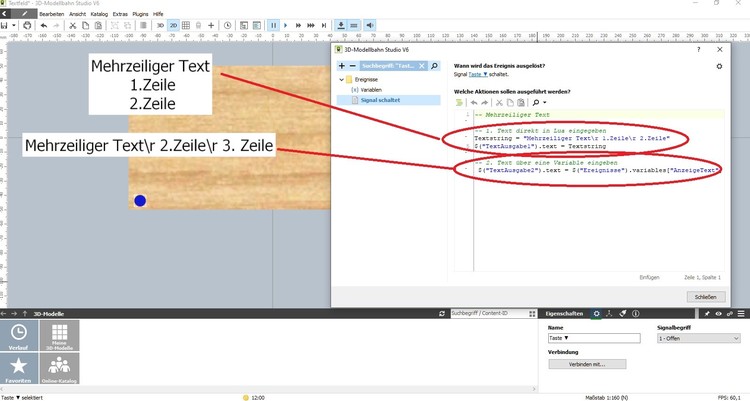Toggle the 2D view mode button
The width and height of the screenshot is (750, 401).
[x=173, y=25]
